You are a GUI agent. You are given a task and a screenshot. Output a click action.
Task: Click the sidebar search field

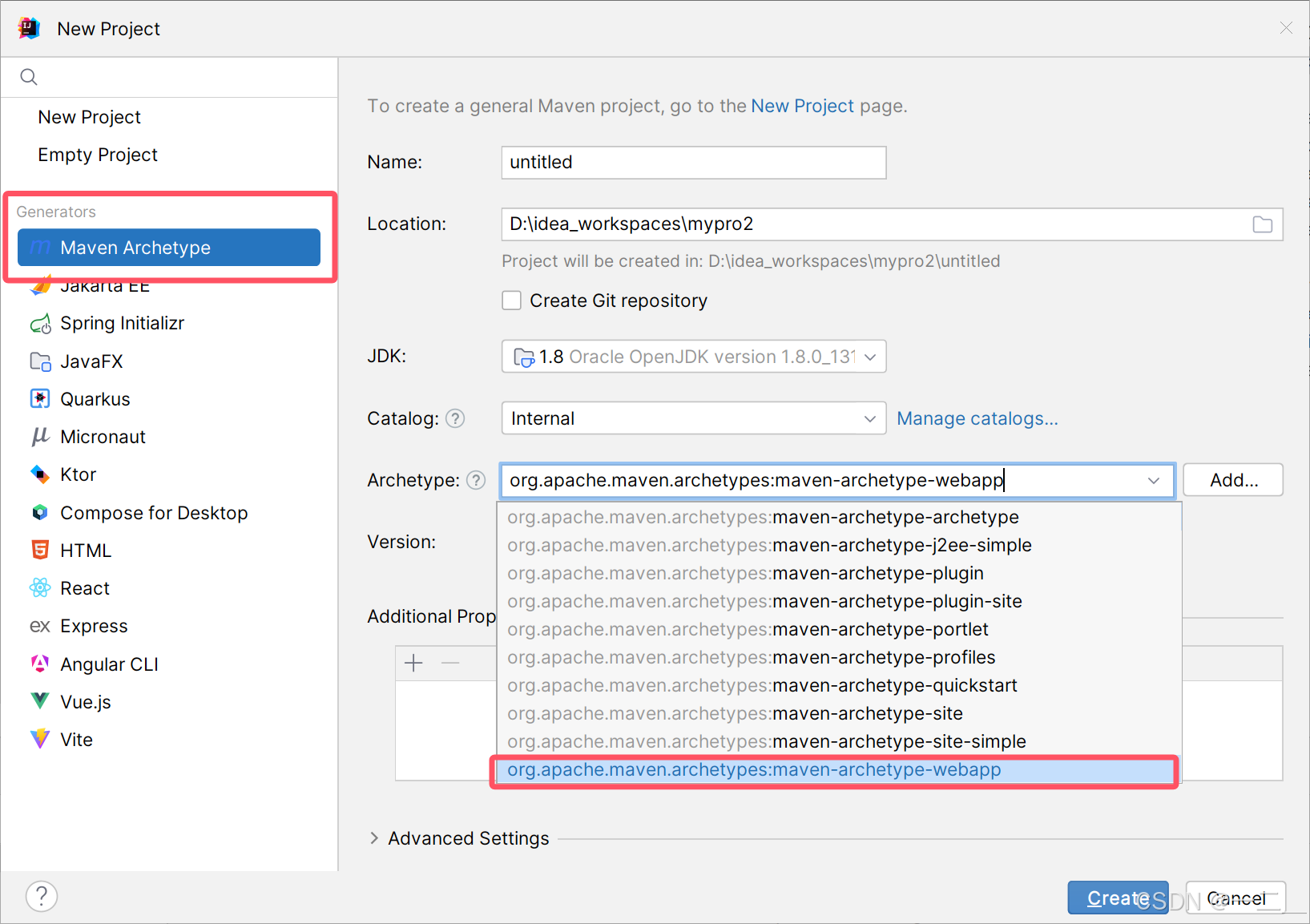click(x=169, y=77)
